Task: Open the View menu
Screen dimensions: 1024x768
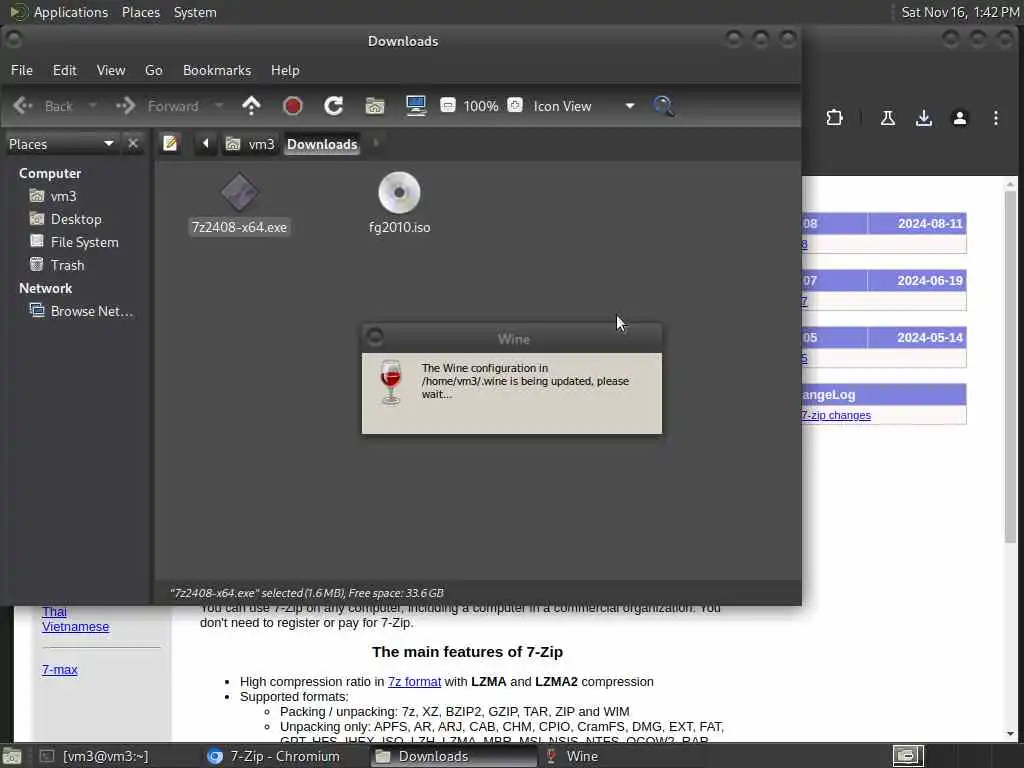Action: tap(111, 70)
